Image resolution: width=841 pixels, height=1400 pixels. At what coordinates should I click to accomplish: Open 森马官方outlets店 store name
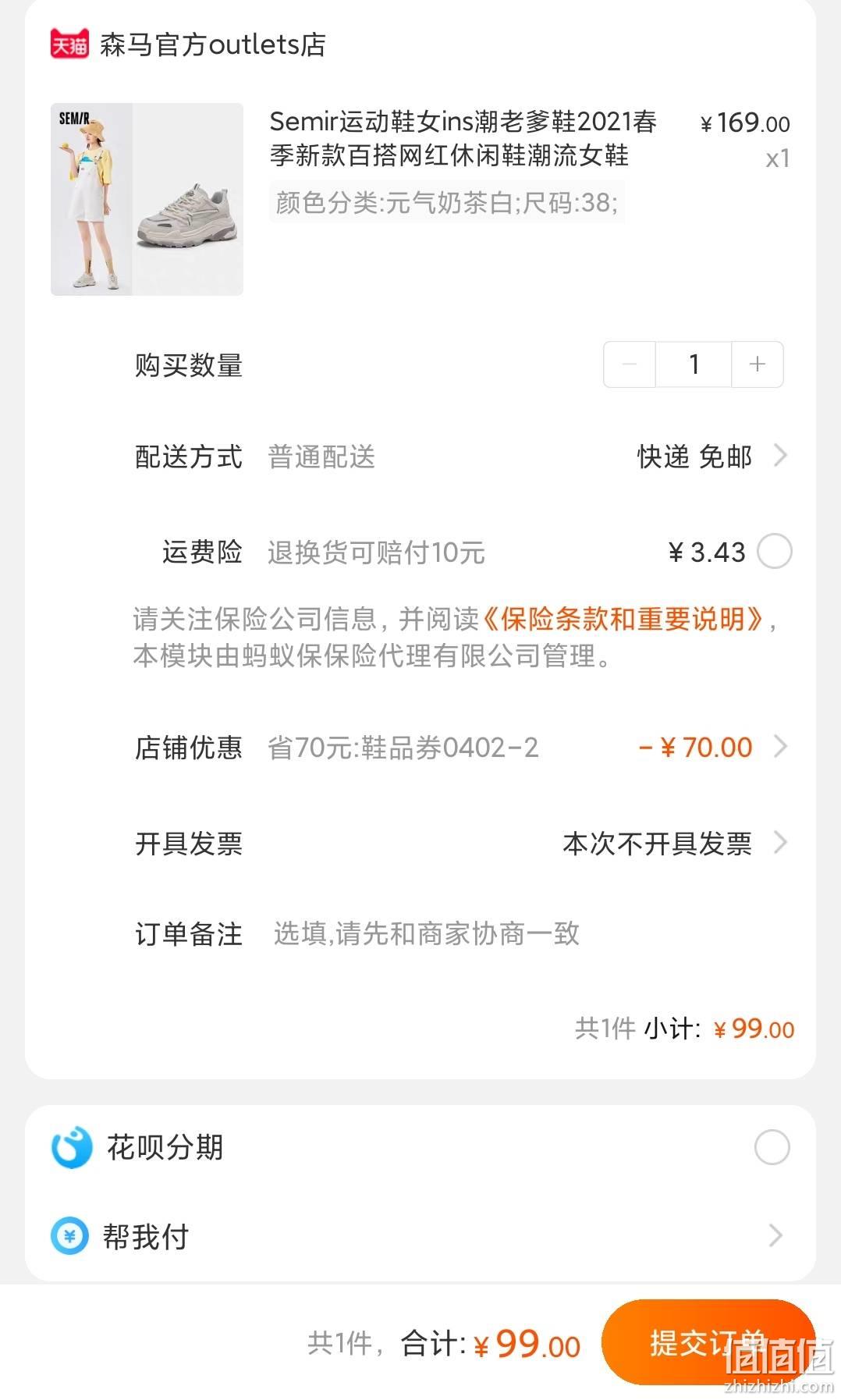[213, 44]
